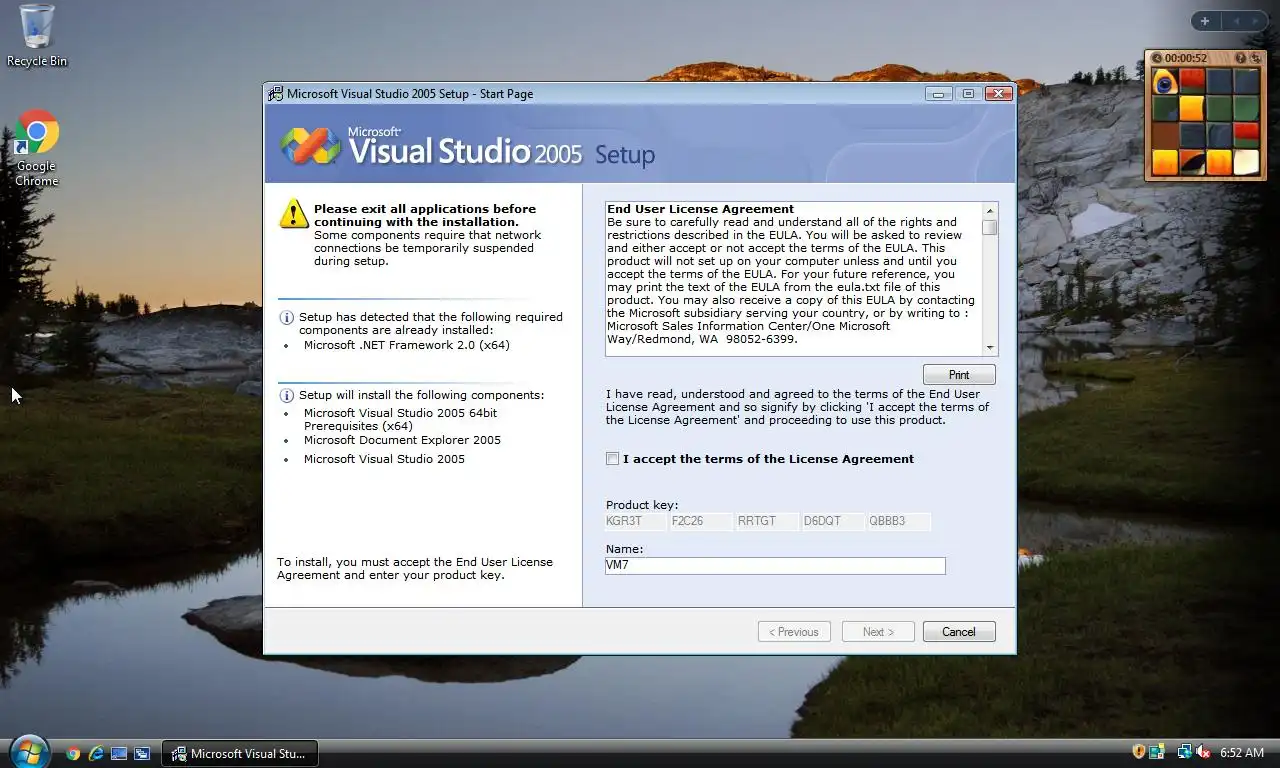
Task: Click the Microsoft Visual Studio taskbar button
Action: point(240,754)
